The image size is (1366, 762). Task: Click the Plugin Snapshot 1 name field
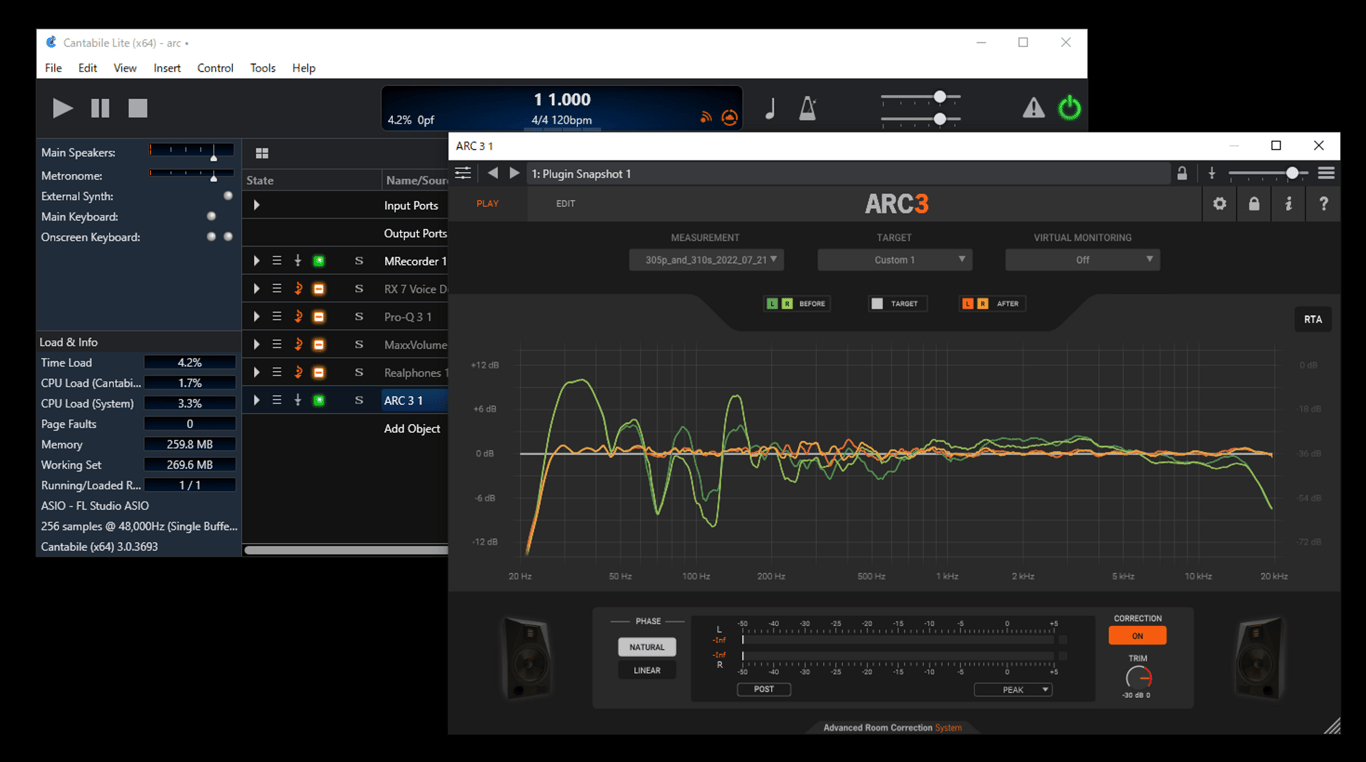point(848,174)
